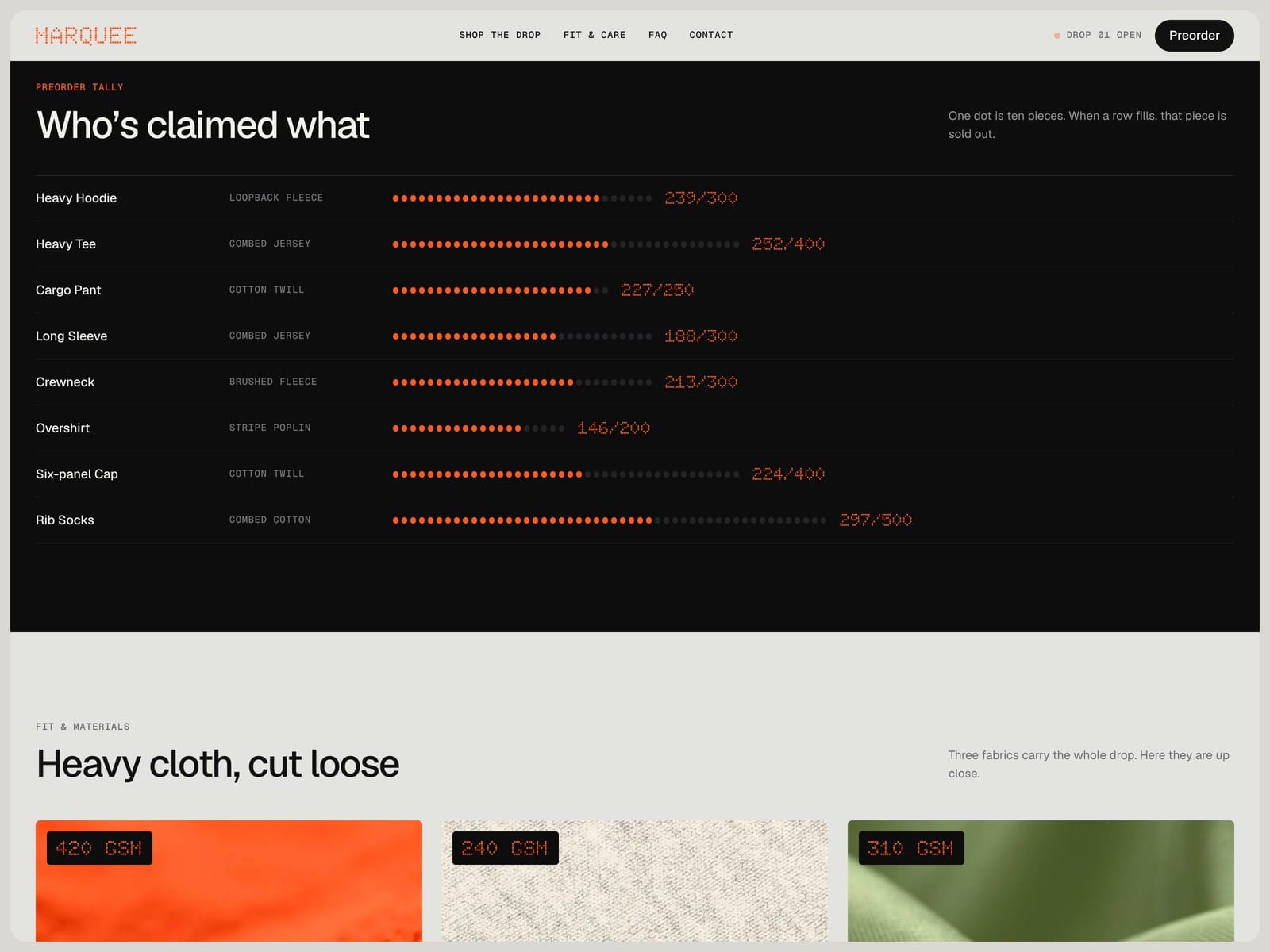Click the 240 GSM badge
The width and height of the screenshot is (1270, 952).
click(505, 848)
